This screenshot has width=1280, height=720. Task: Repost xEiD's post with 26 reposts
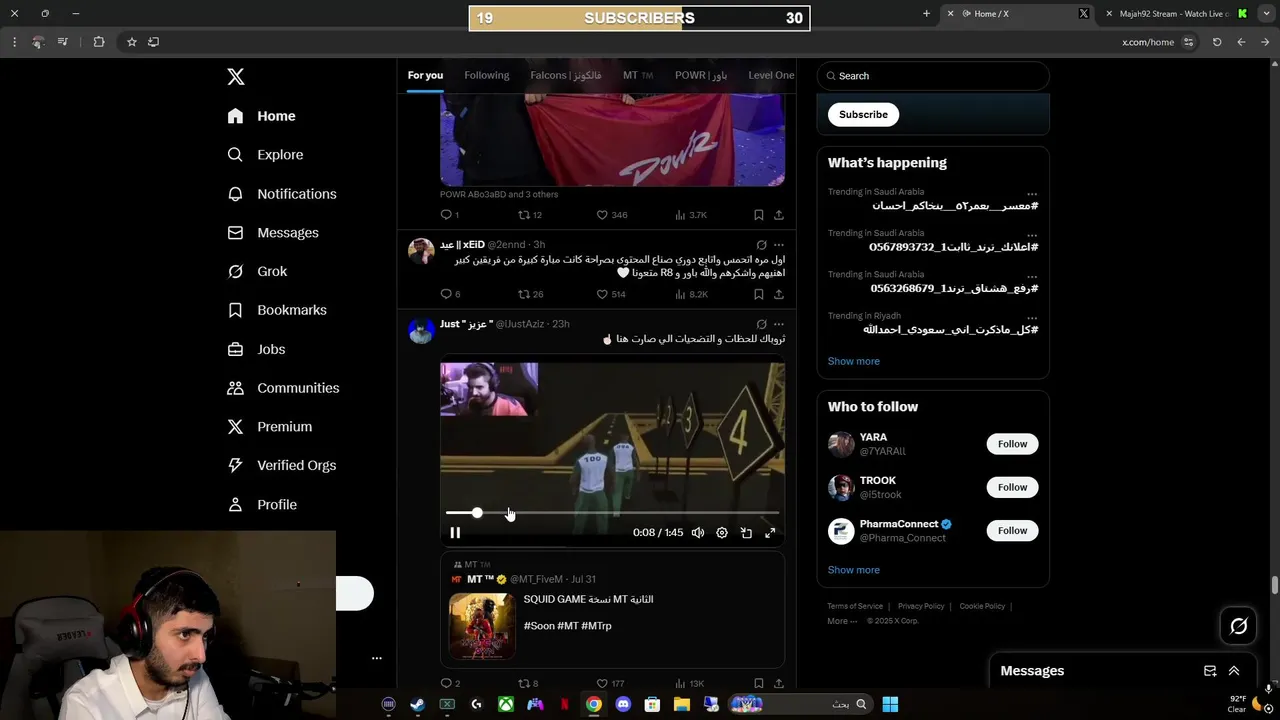click(529, 294)
